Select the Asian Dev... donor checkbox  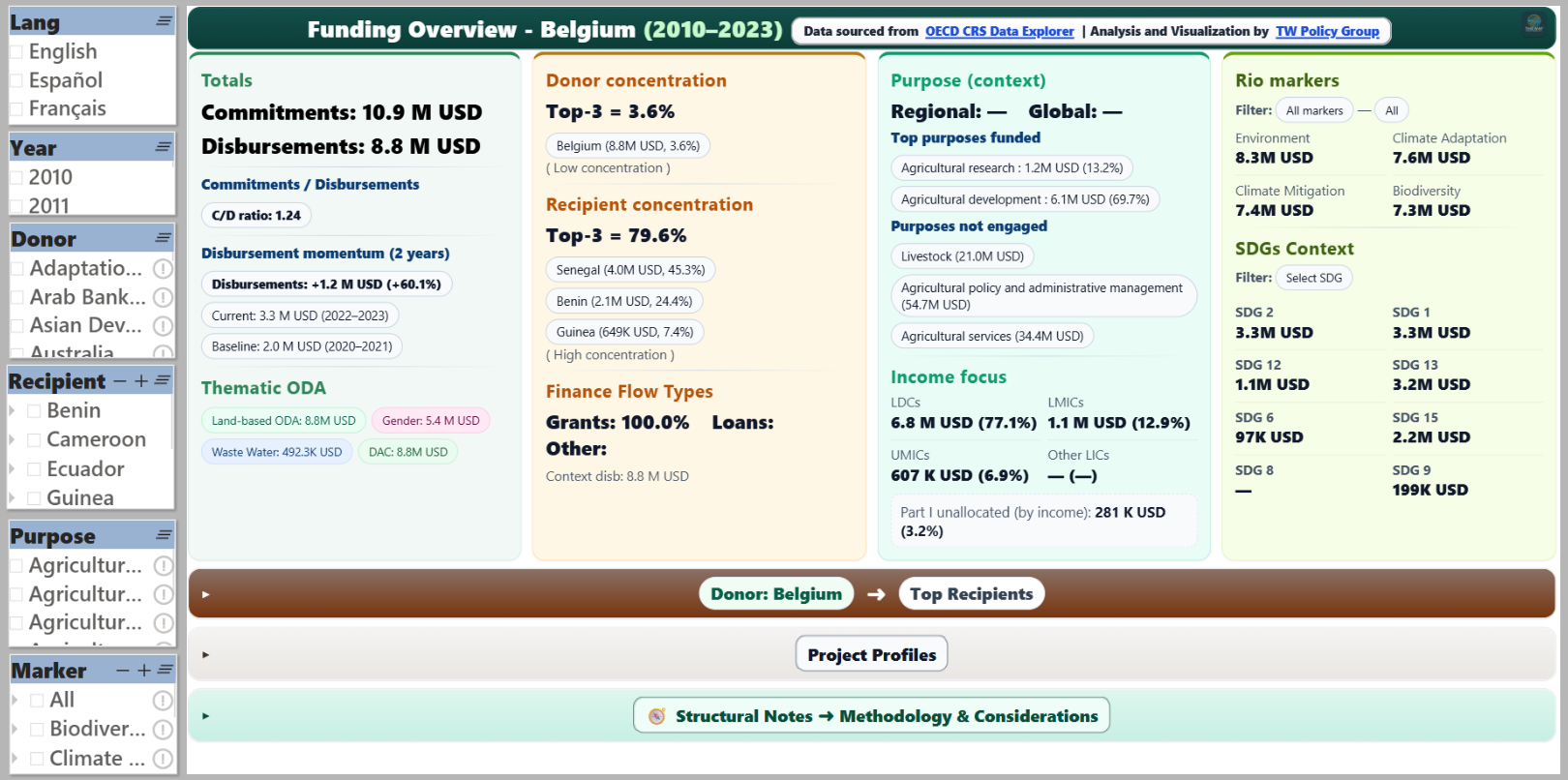point(17,325)
